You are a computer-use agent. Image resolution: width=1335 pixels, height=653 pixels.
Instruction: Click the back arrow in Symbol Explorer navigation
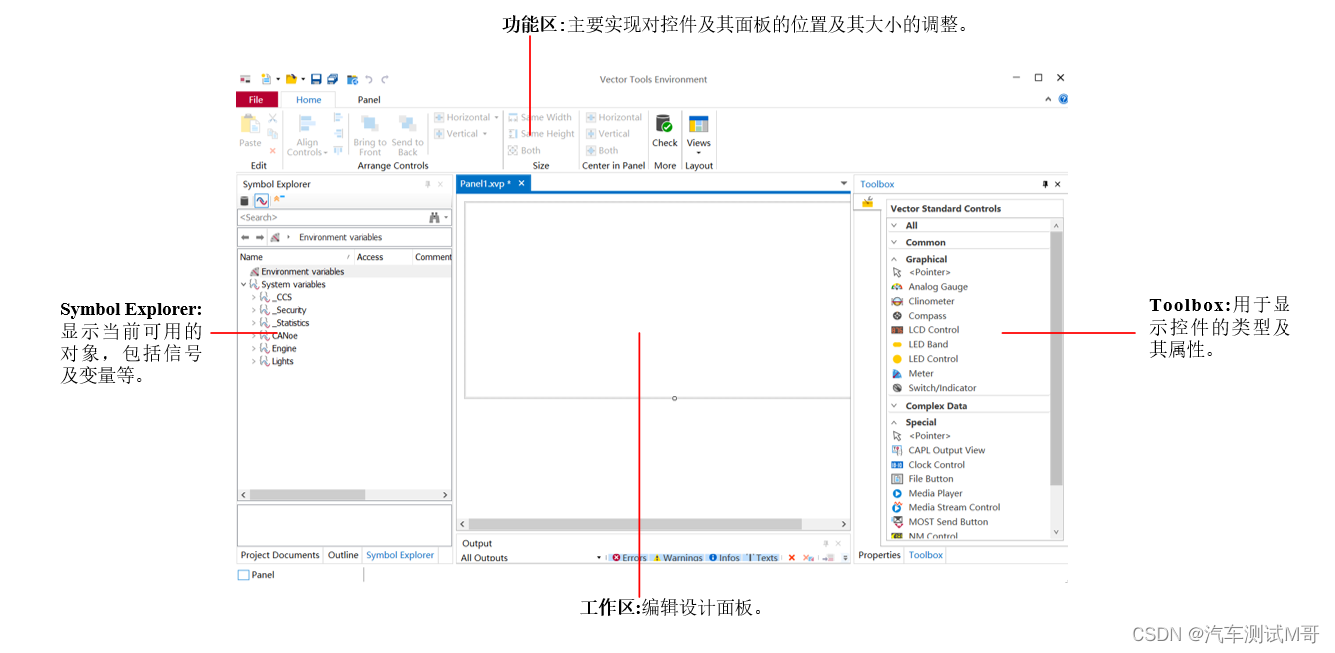pos(245,237)
